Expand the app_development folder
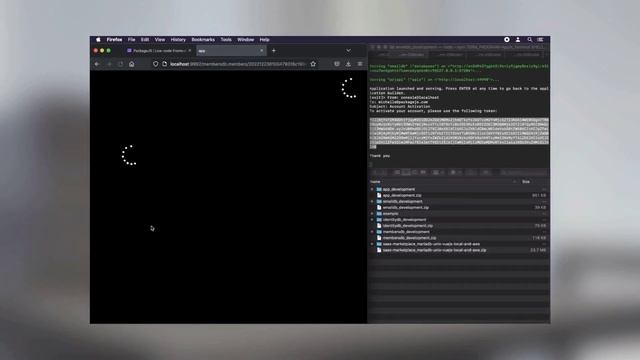The height and width of the screenshot is (360, 640). [372, 189]
